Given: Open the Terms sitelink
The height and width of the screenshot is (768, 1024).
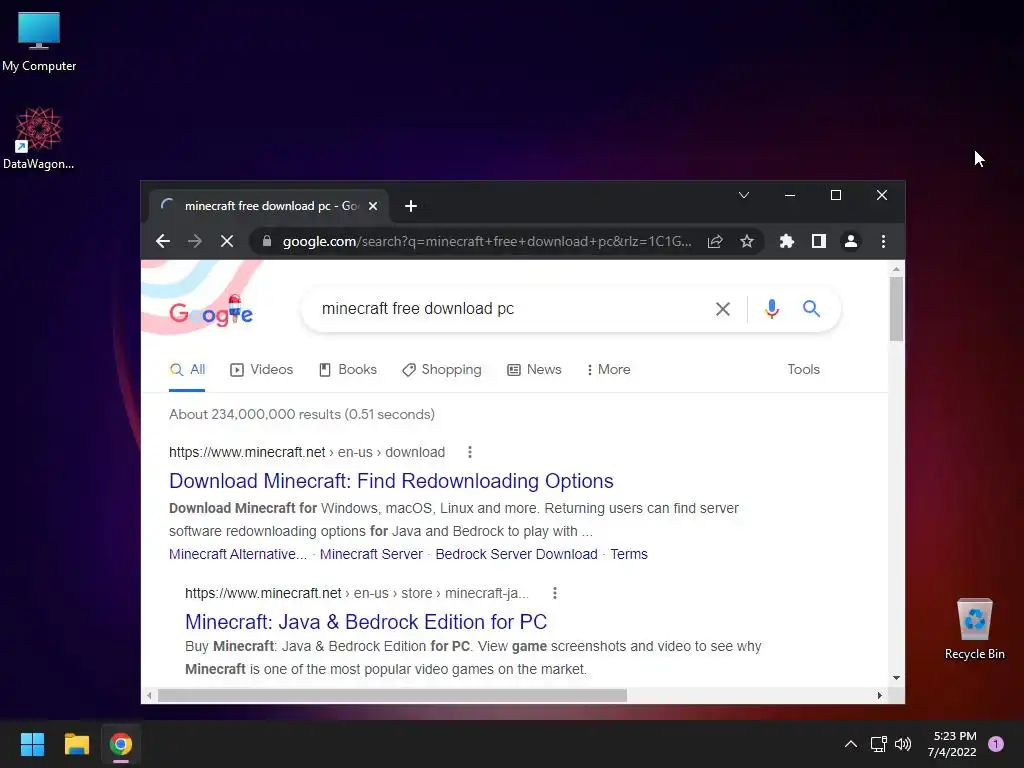Looking at the screenshot, I should [x=629, y=554].
